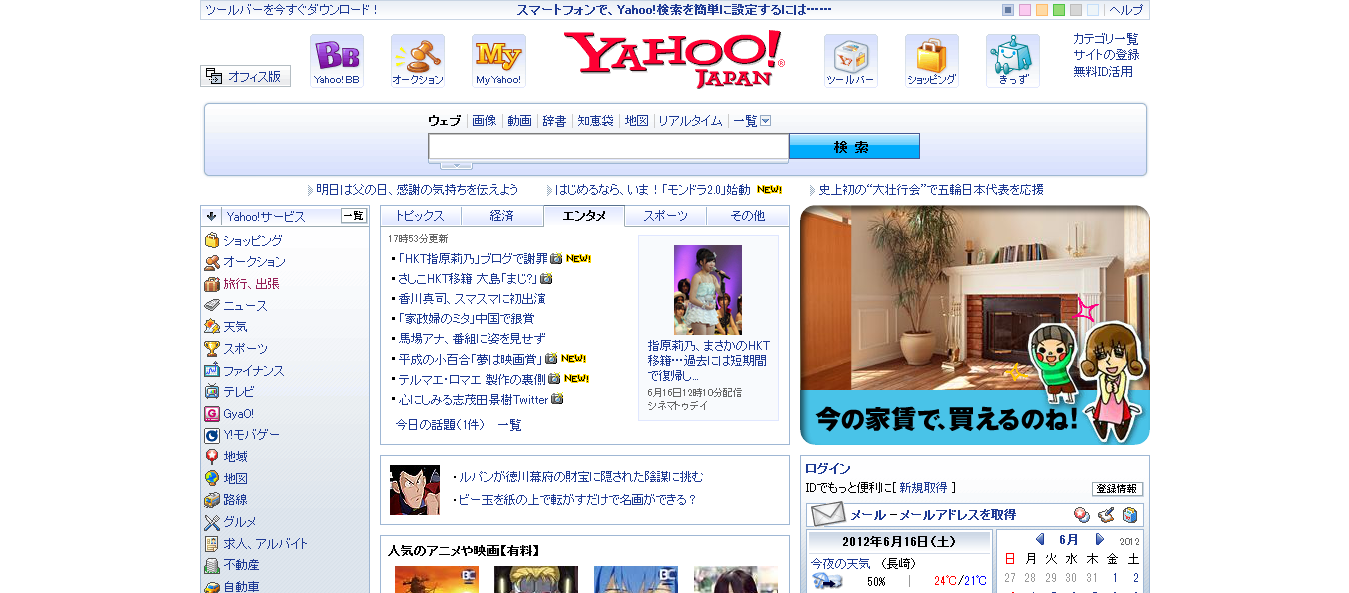
Task: Select the green theme color swatch
Action: tap(1059, 10)
